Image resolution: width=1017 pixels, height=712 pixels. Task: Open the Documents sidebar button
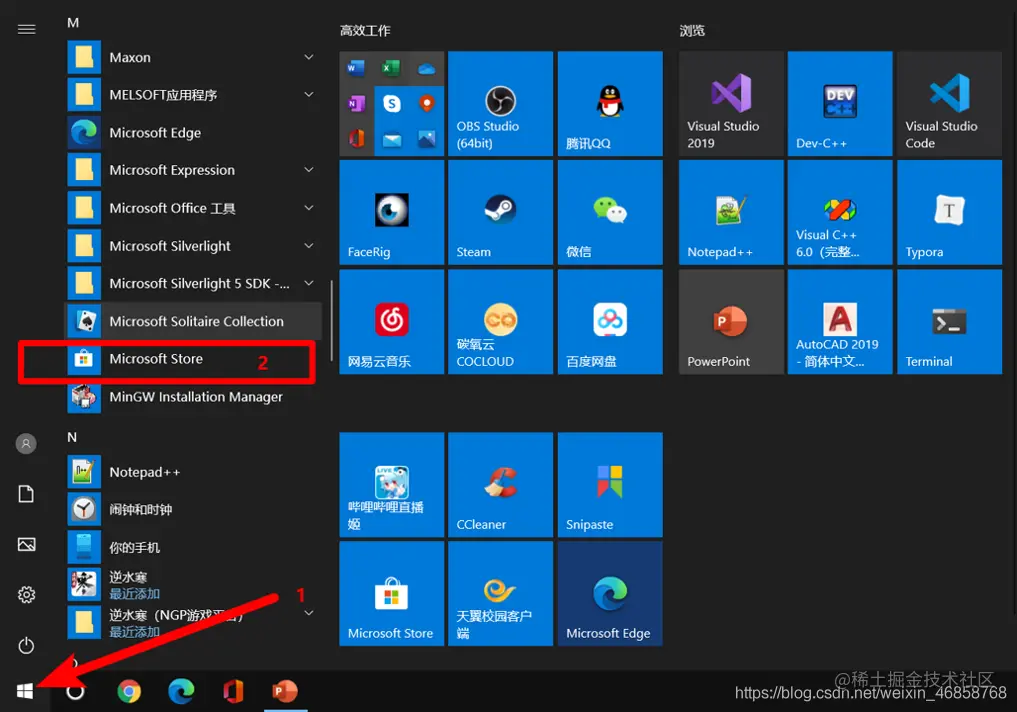point(26,494)
